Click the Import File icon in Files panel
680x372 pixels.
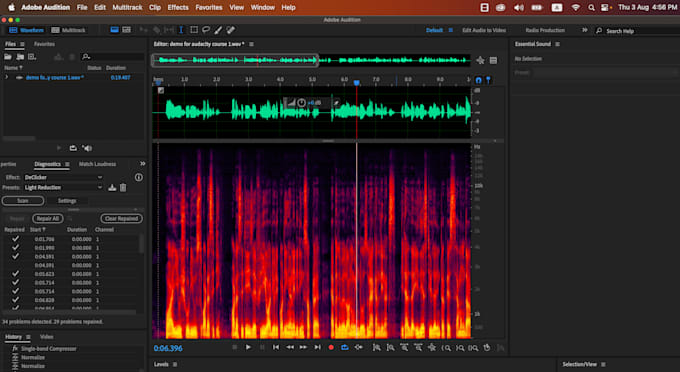pyautogui.click(x=20, y=57)
